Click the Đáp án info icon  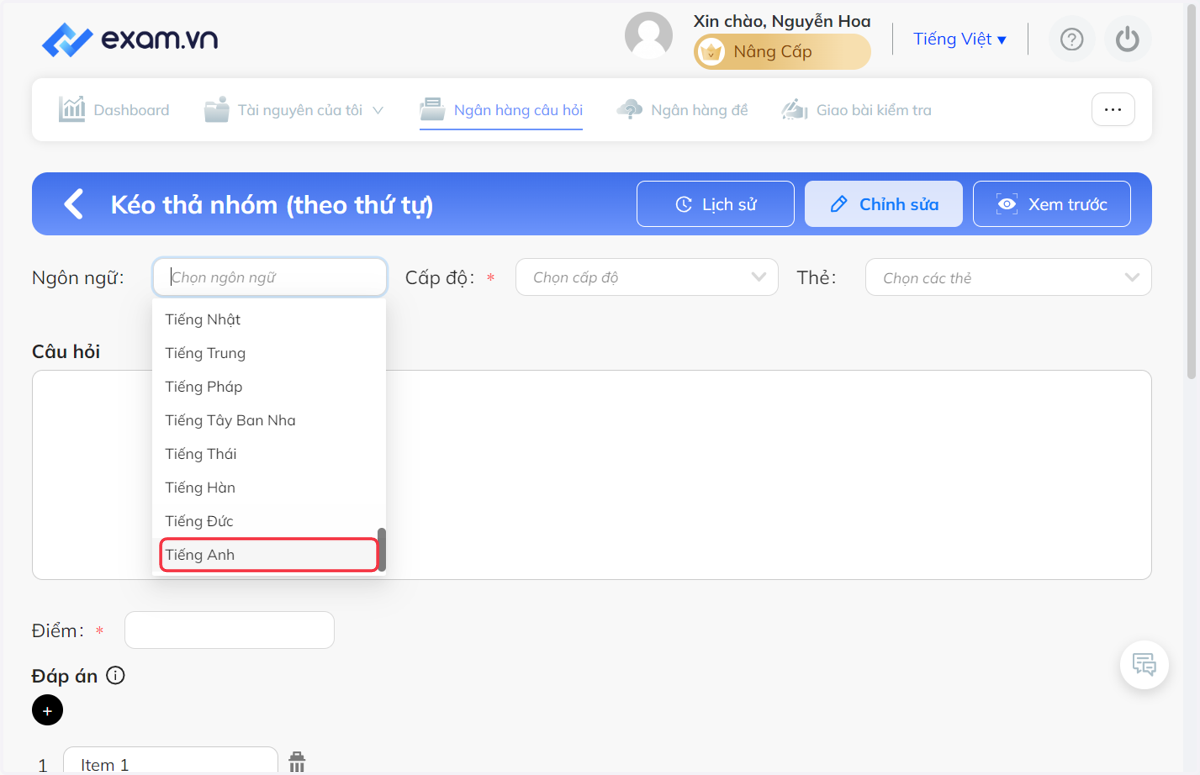[116, 676]
